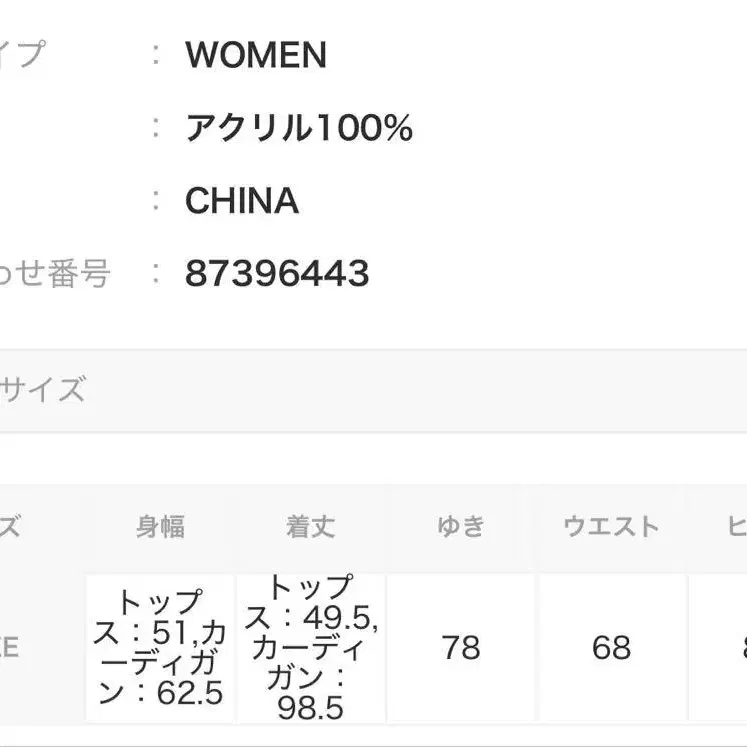This screenshot has width=747, height=747.
Task: Click the 身幅 column header
Action: tap(160, 526)
